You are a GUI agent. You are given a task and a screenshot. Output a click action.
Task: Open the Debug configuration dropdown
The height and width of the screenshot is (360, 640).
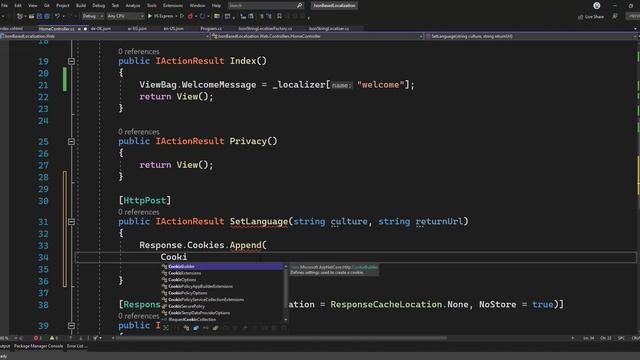tap(93, 16)
